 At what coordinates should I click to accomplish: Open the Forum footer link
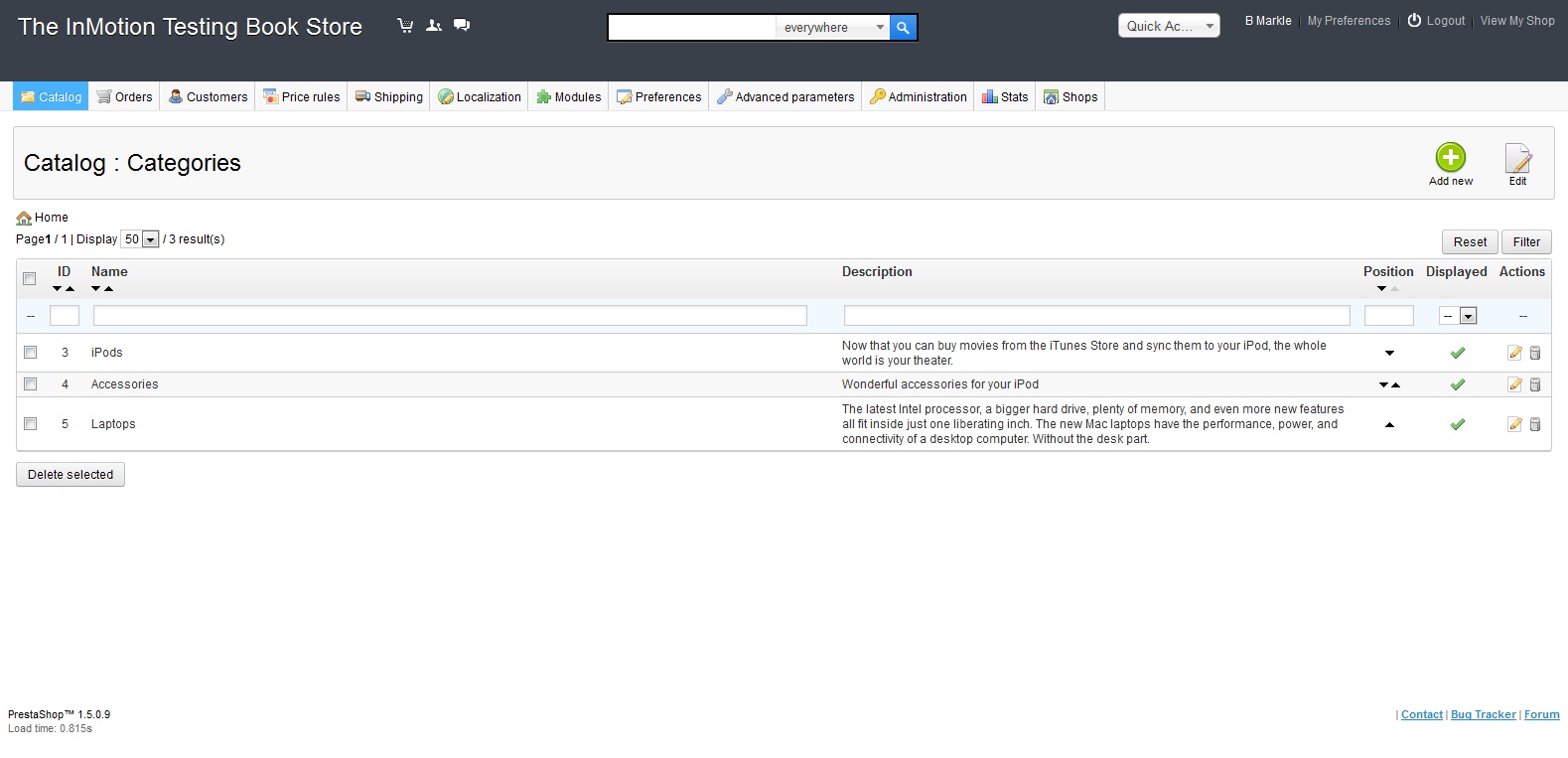(1542, 714)
